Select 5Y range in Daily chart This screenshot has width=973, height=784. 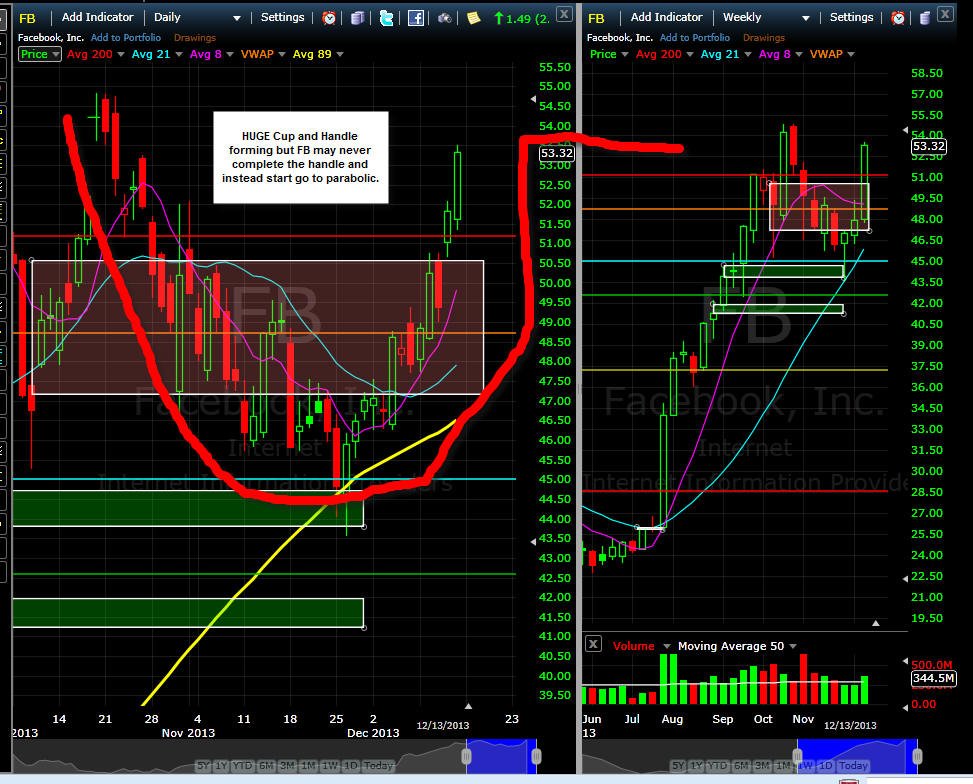click(203, 765)
